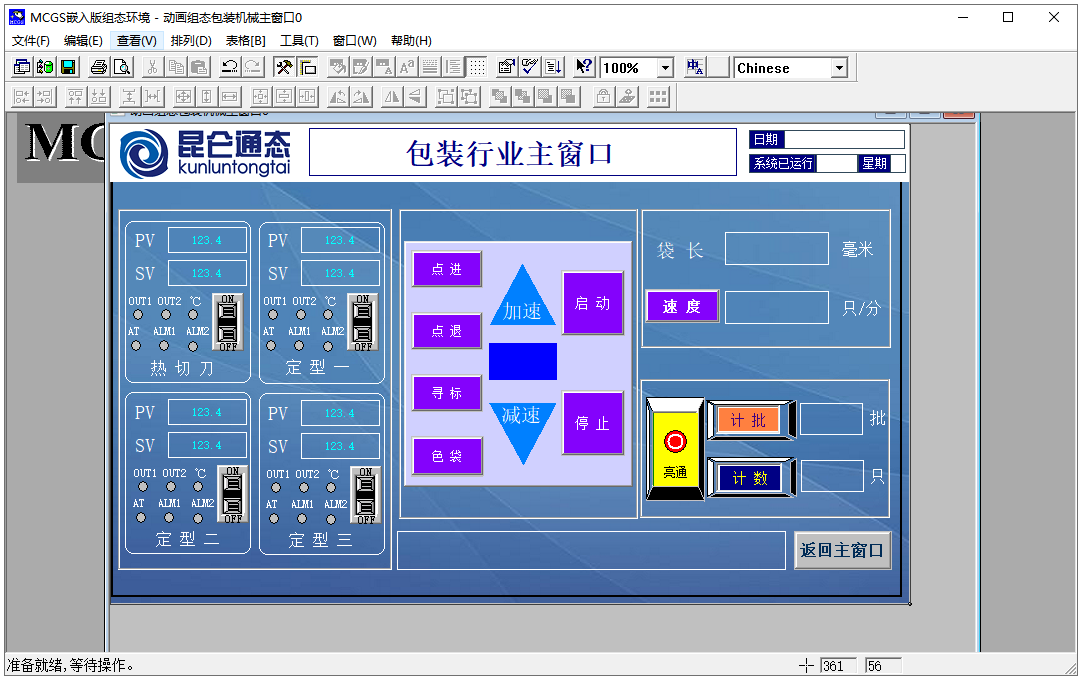Open the character color icon
This screenshot has width=1083, height=680.
point(383,67)
